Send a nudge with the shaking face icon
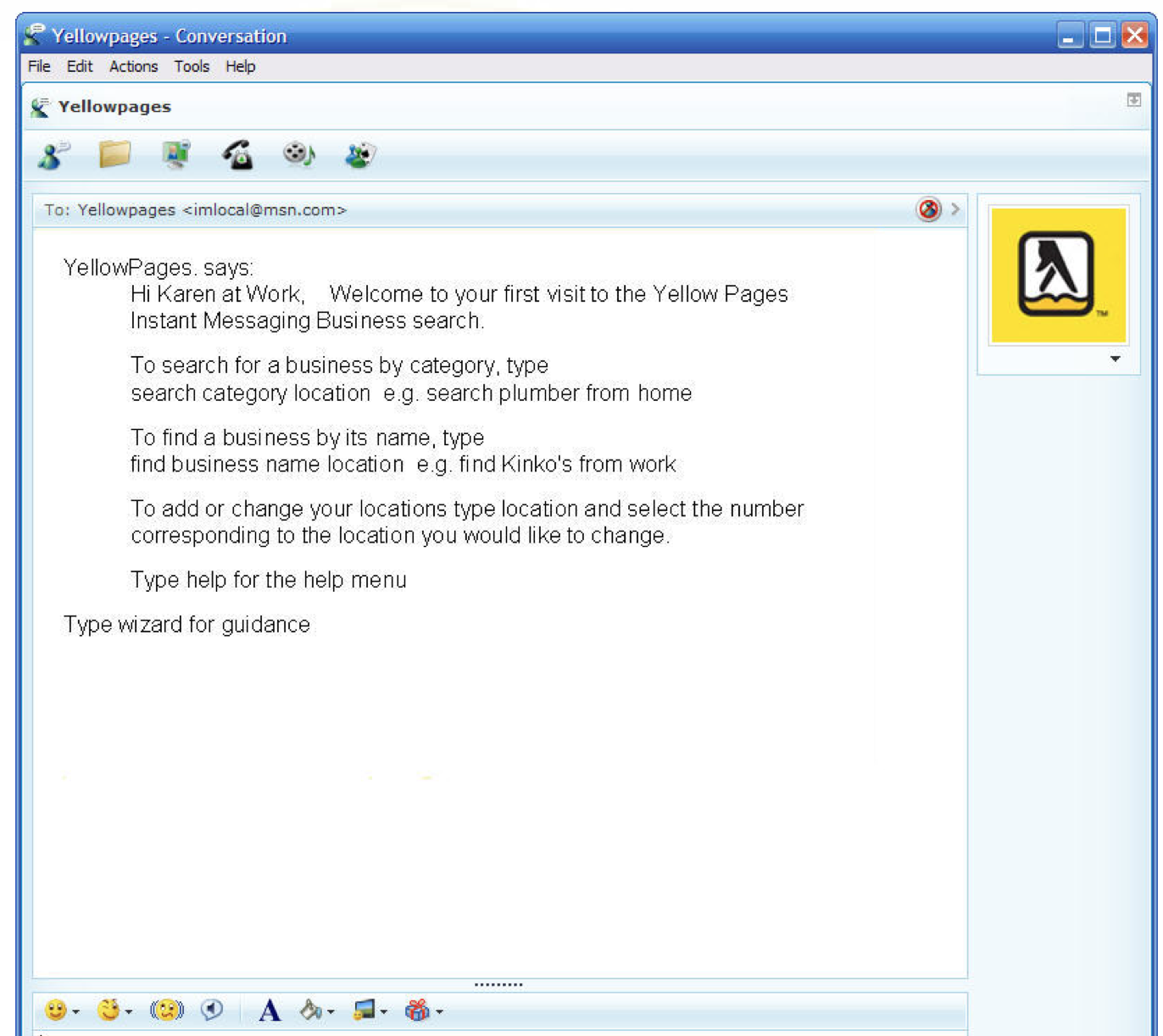This screenshot has height=1036, width=1163. pos(167,1010)
